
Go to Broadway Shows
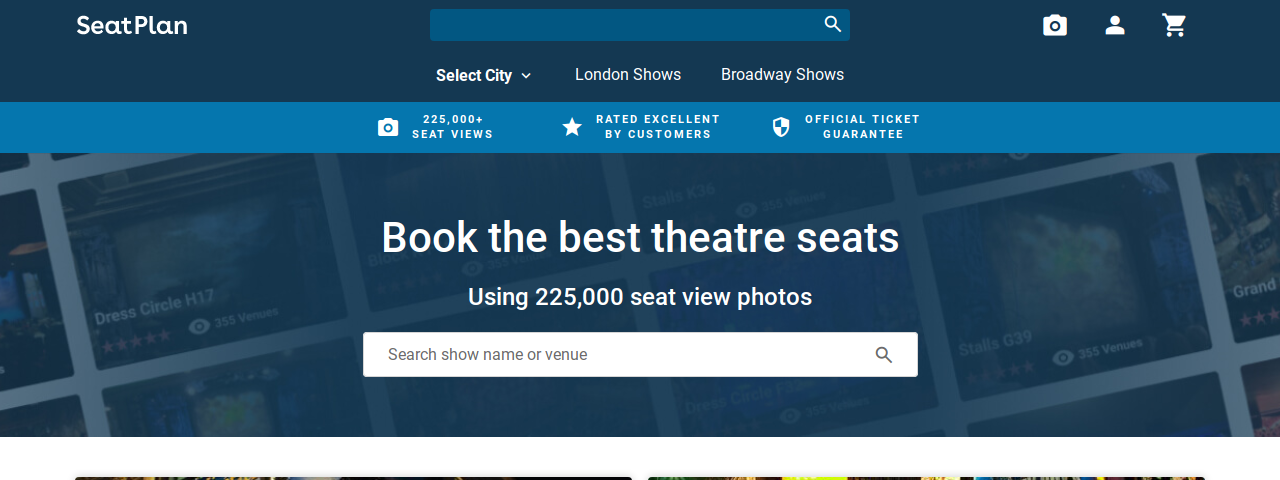coord(782,74)
